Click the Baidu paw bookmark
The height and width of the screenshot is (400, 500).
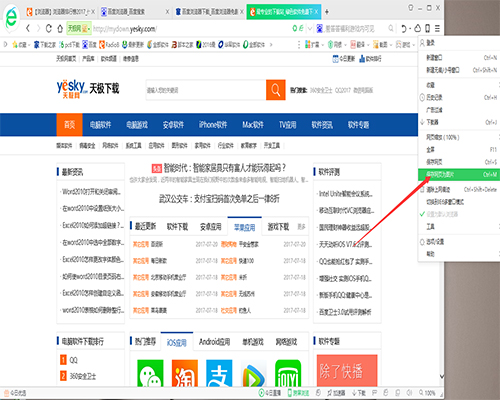click(x=89, y=44)
